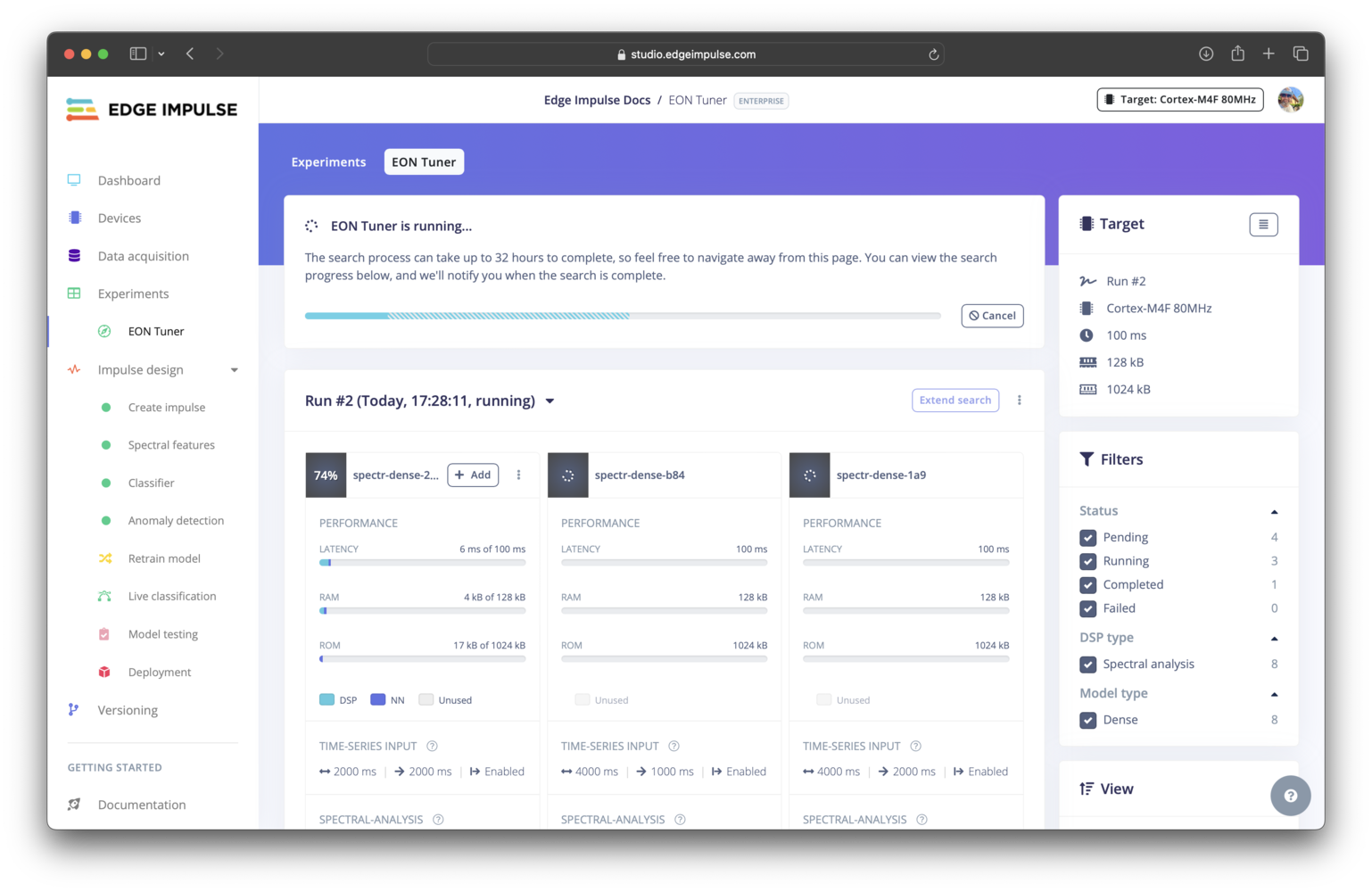Open Safari downloads icon
The image size is (1372, 892).
[1206, 54]
